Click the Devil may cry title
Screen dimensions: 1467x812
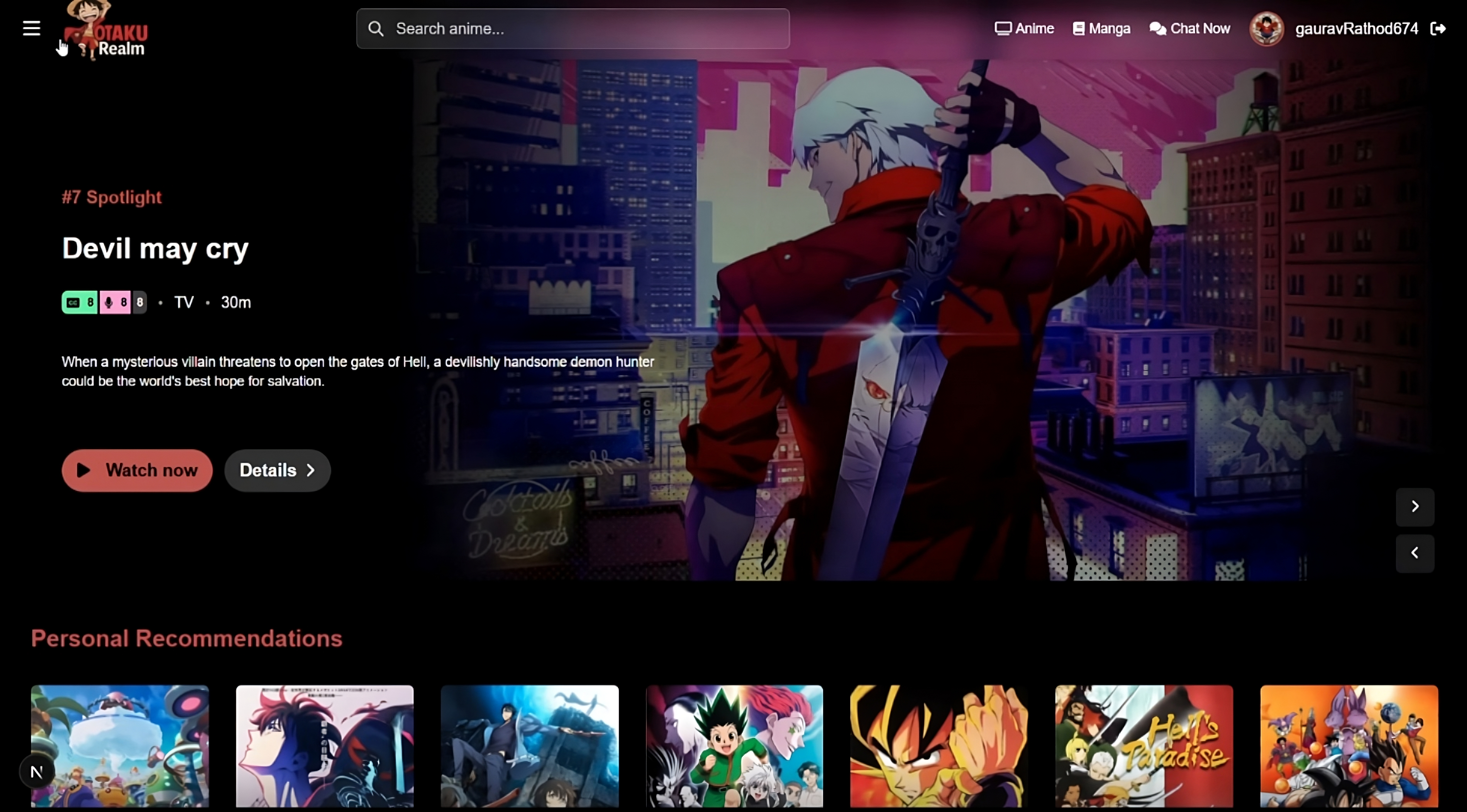[x=156, y=249]
